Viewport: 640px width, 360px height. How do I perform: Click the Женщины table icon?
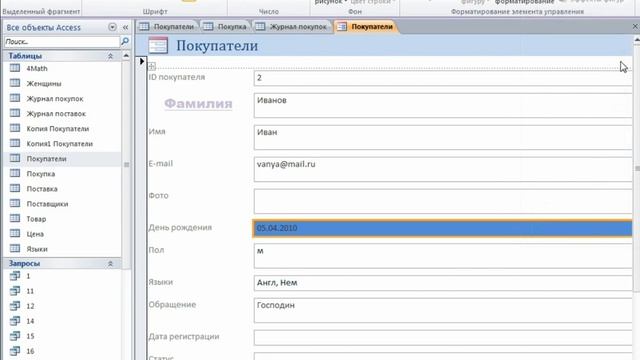point(15,83)
